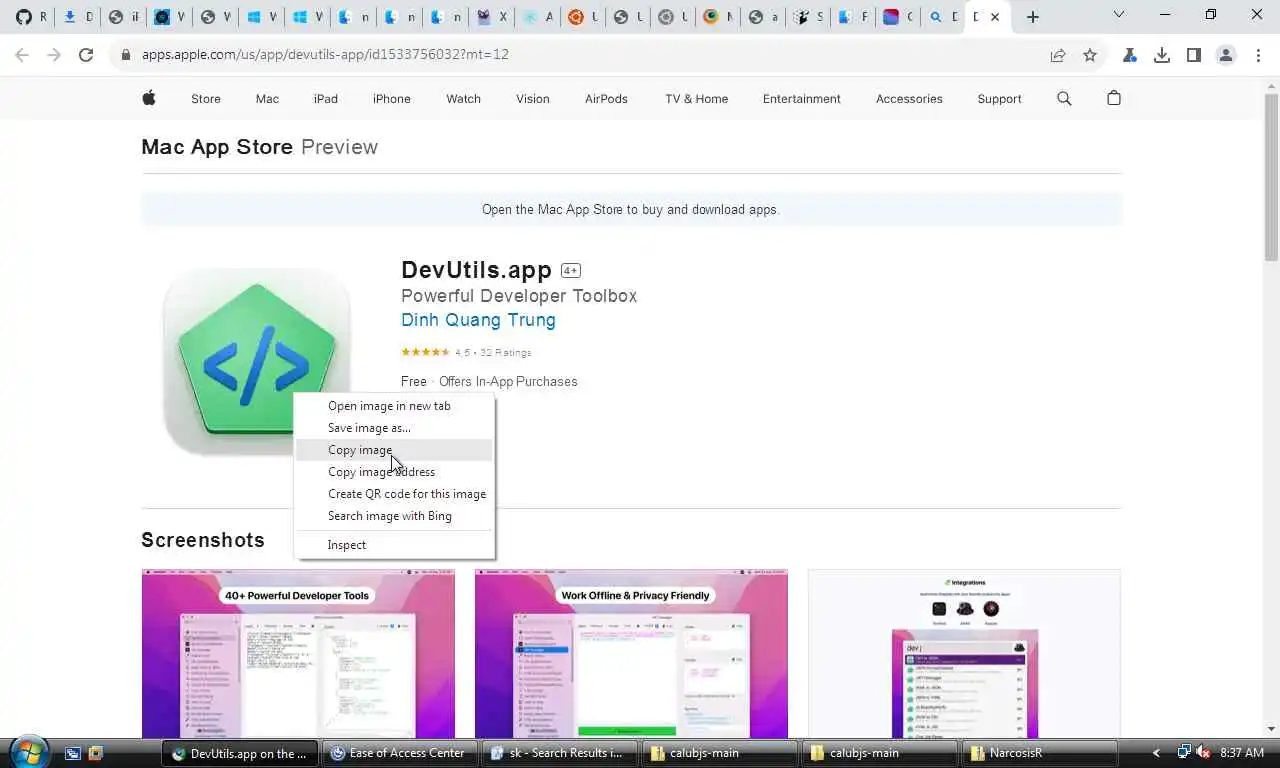Open the Dinh Quang Trung developer link

pos(478,320)
